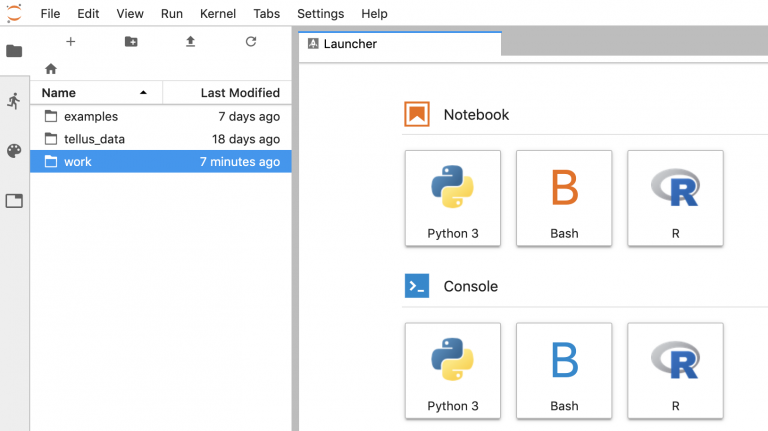Go to the home directory icon
Image resolution: width=768 pixels, height=431 pixels.
click(51, 69)
